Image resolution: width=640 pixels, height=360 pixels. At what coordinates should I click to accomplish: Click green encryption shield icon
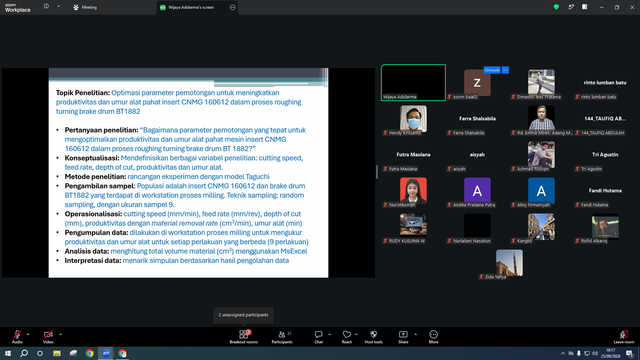point(556,7)
